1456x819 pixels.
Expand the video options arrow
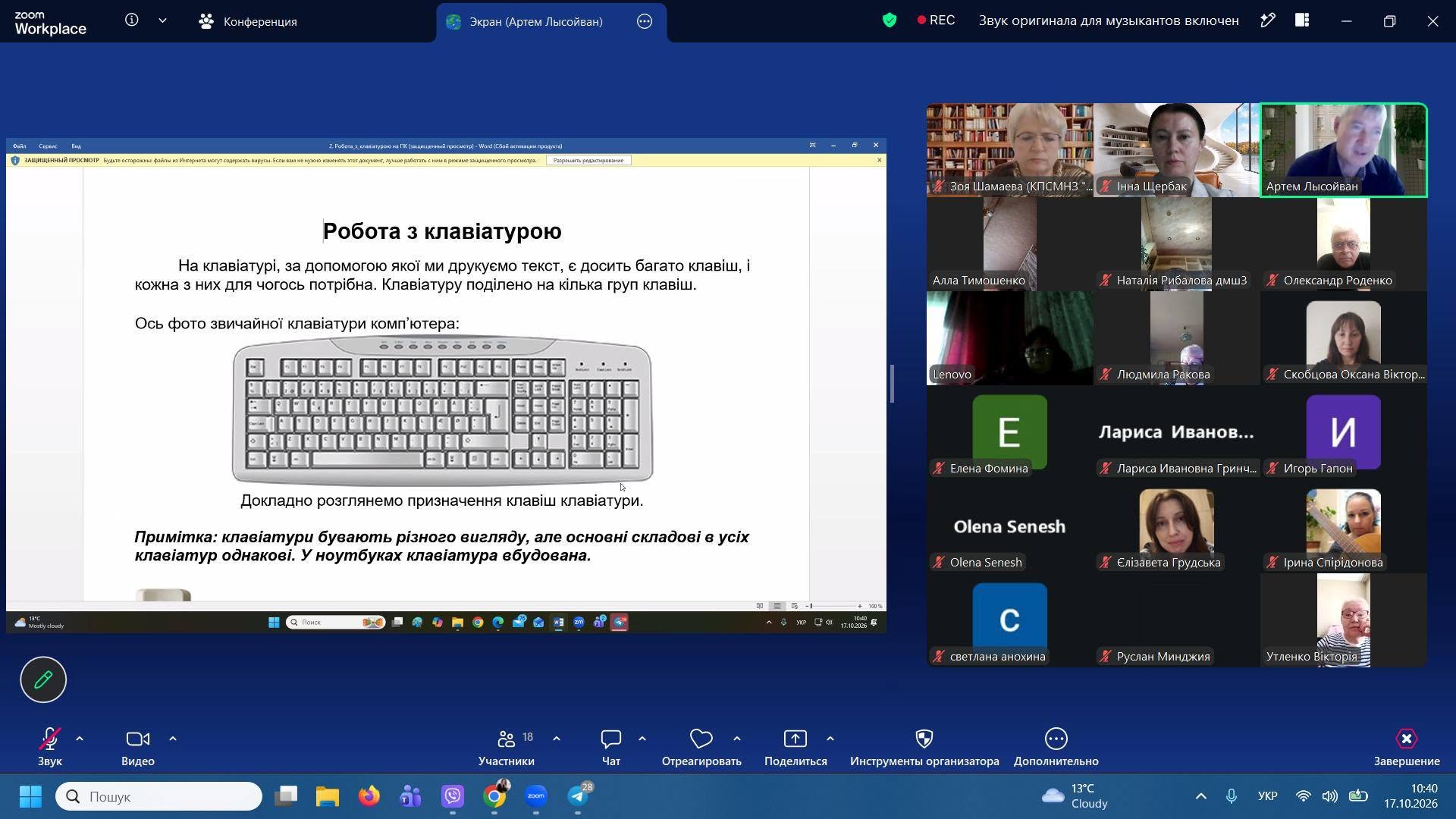(173, 739)
